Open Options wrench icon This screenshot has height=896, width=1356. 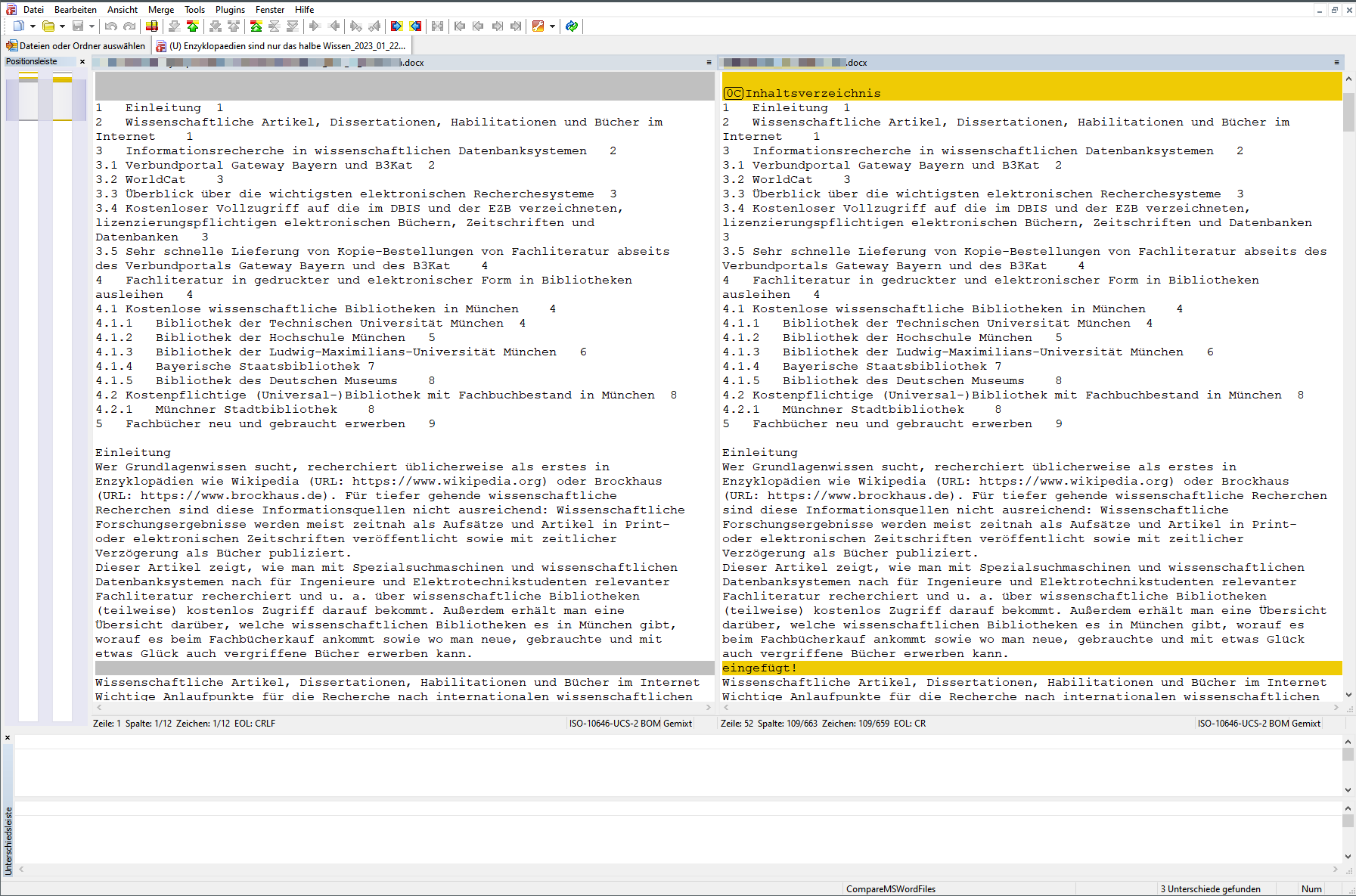(538, 26)
